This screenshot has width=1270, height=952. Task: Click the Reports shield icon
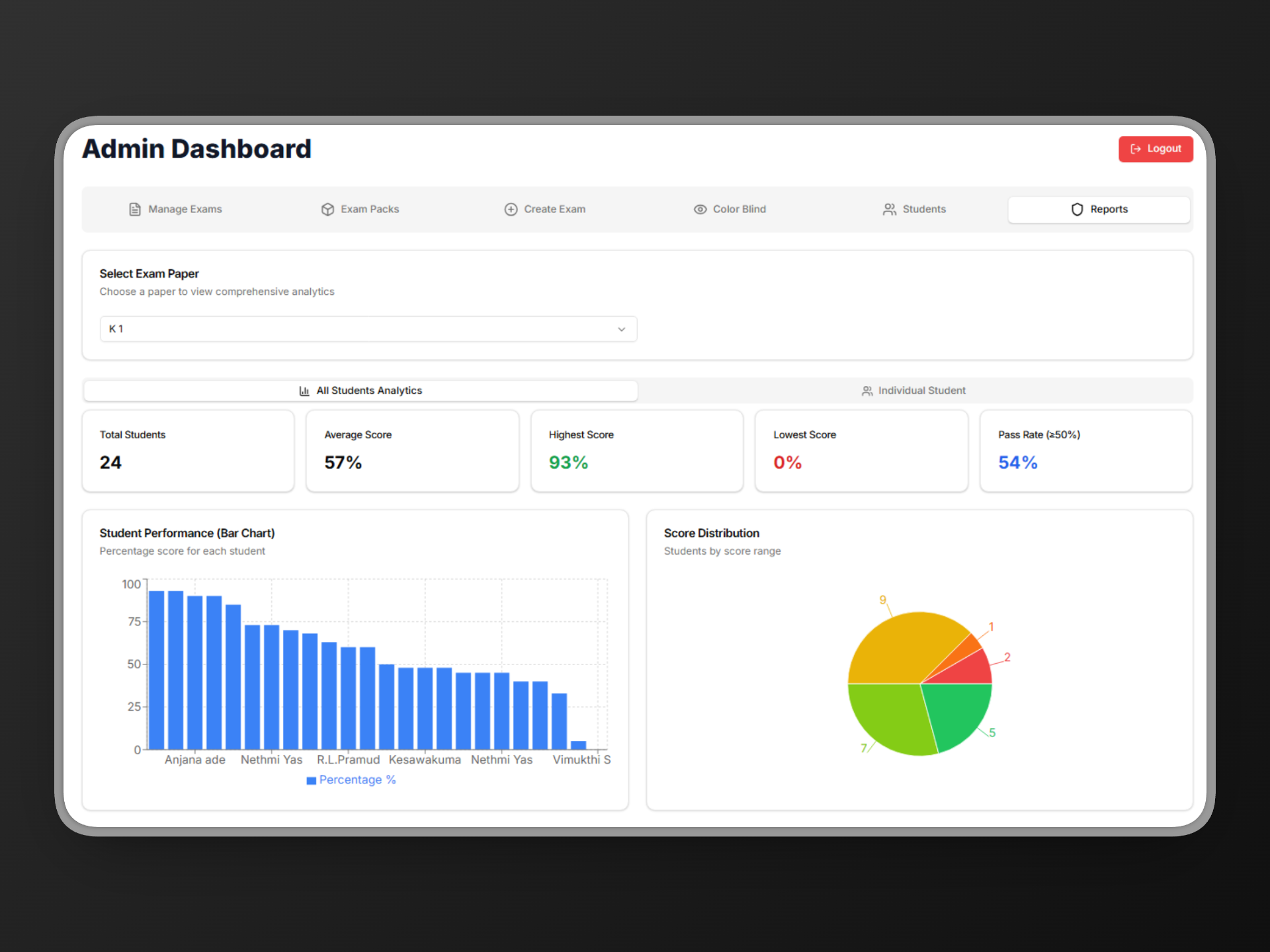[x=1077, y=210]
